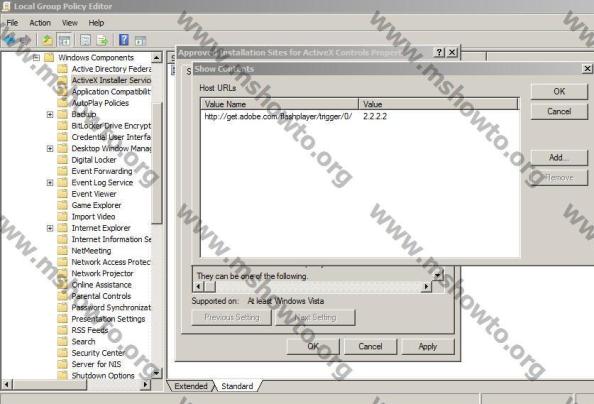Click the blue Help question mark icon
Screen dimensions: 594x404
[x=124, y=39]
